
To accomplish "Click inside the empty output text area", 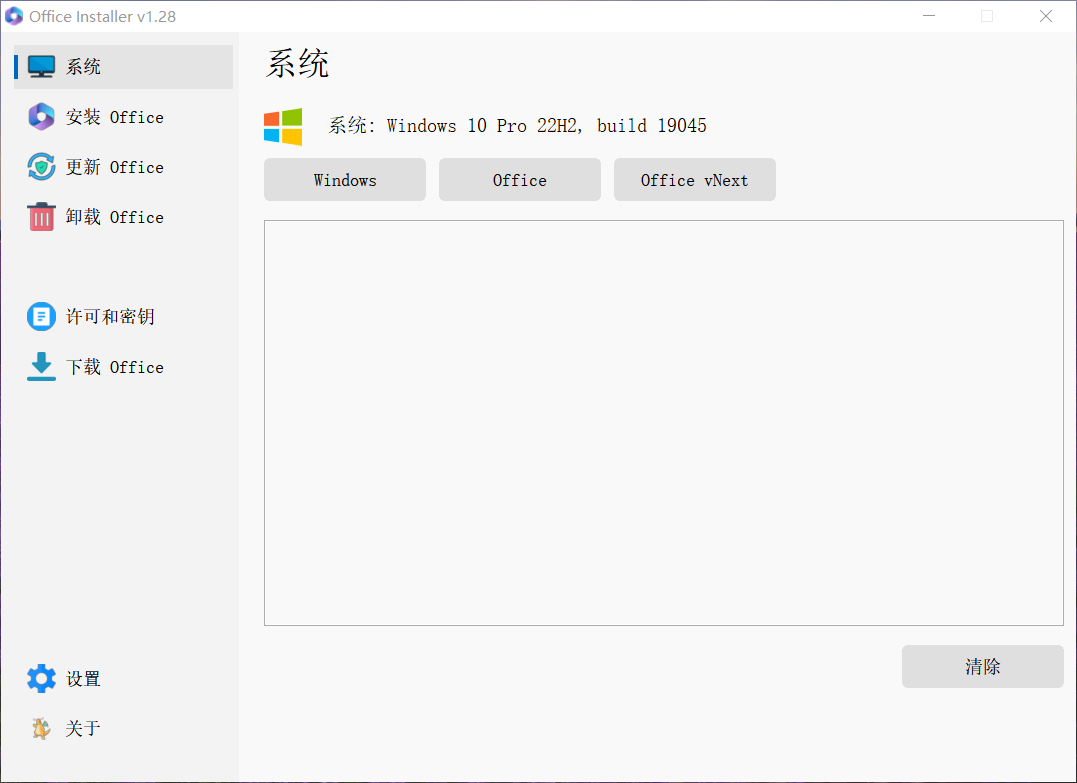I will click(x=664, y=423).
